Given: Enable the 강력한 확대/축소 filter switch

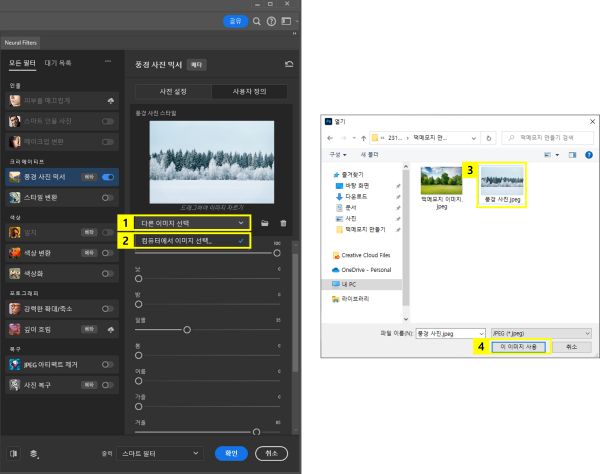Looking at the screenshot, I should (108, 309).
